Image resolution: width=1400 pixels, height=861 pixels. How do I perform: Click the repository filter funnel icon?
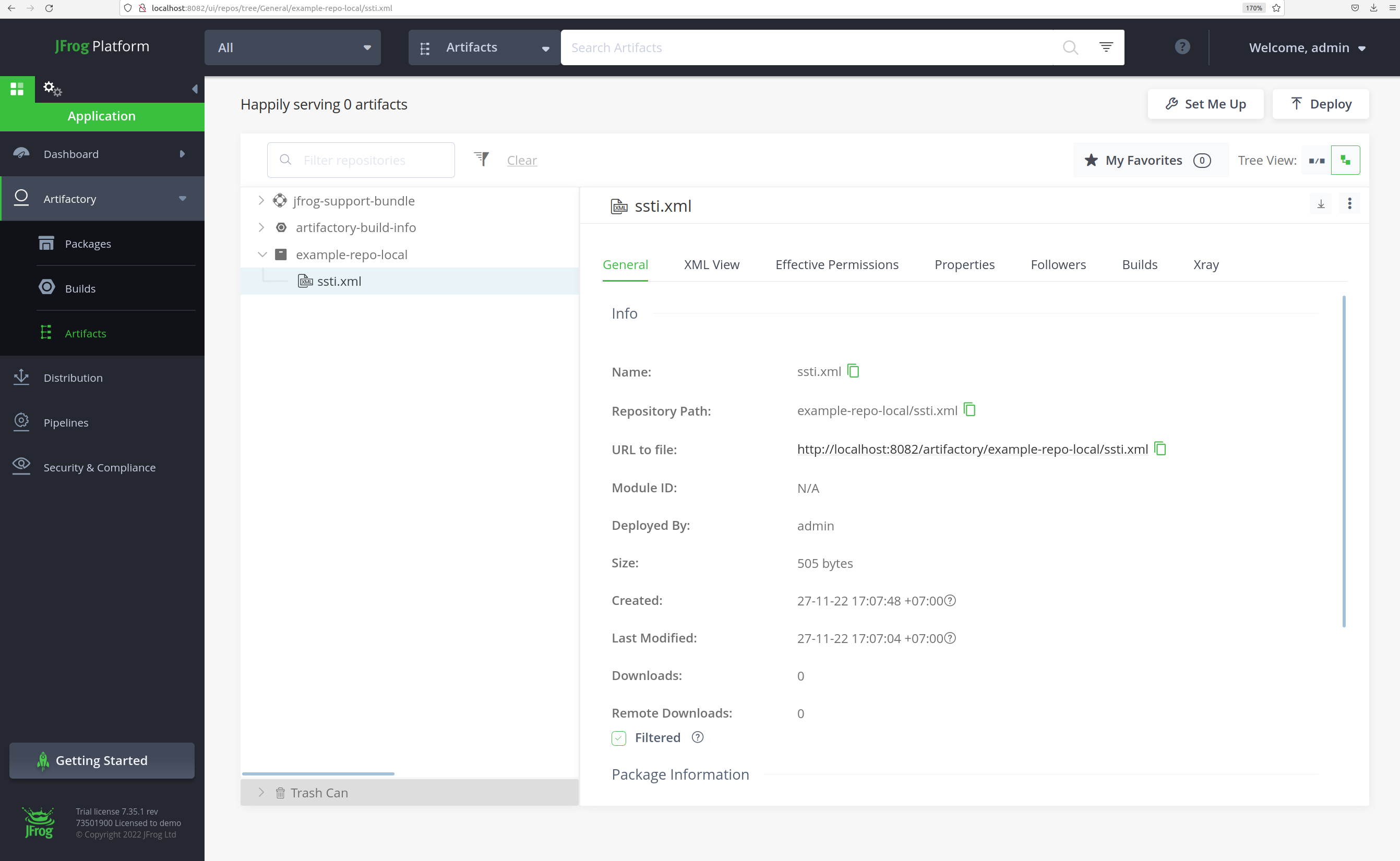click(x=482, y=160)
